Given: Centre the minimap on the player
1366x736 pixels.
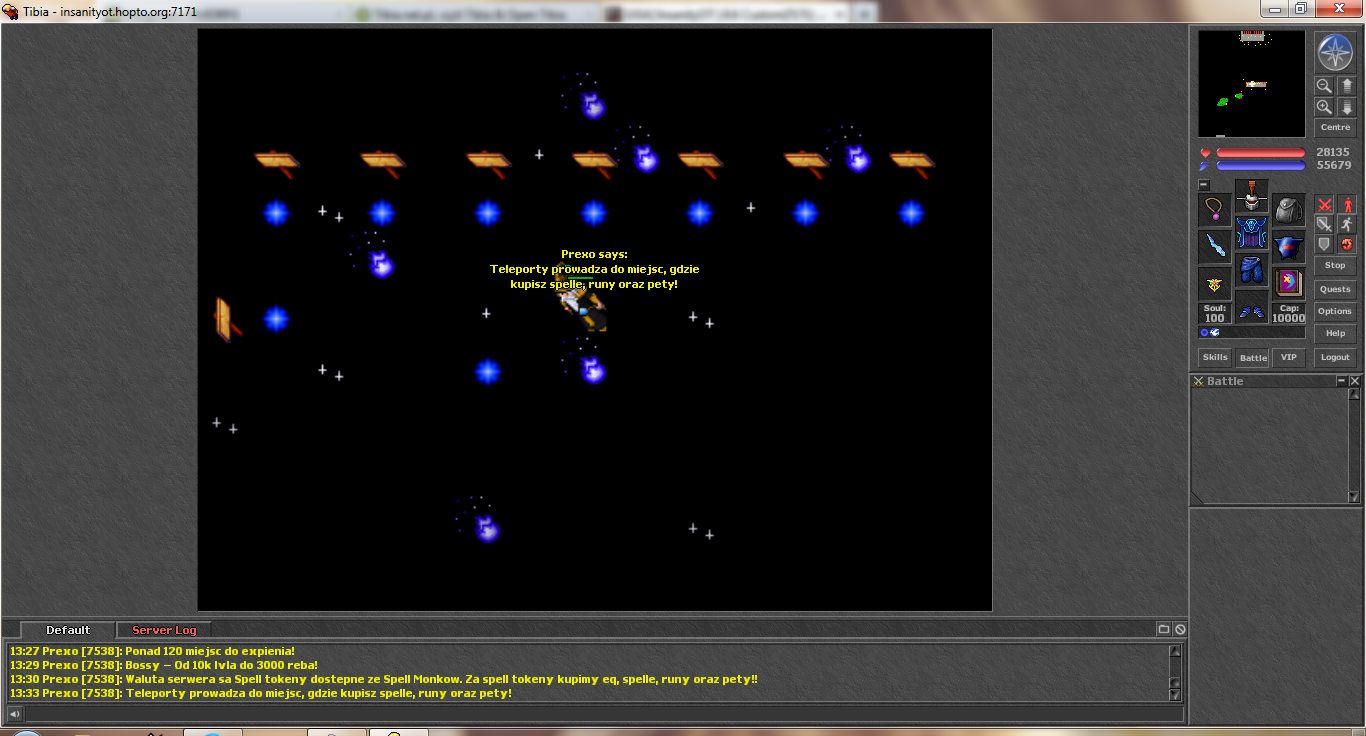Looking at the screenshot, I should [x=1335, y=128].
